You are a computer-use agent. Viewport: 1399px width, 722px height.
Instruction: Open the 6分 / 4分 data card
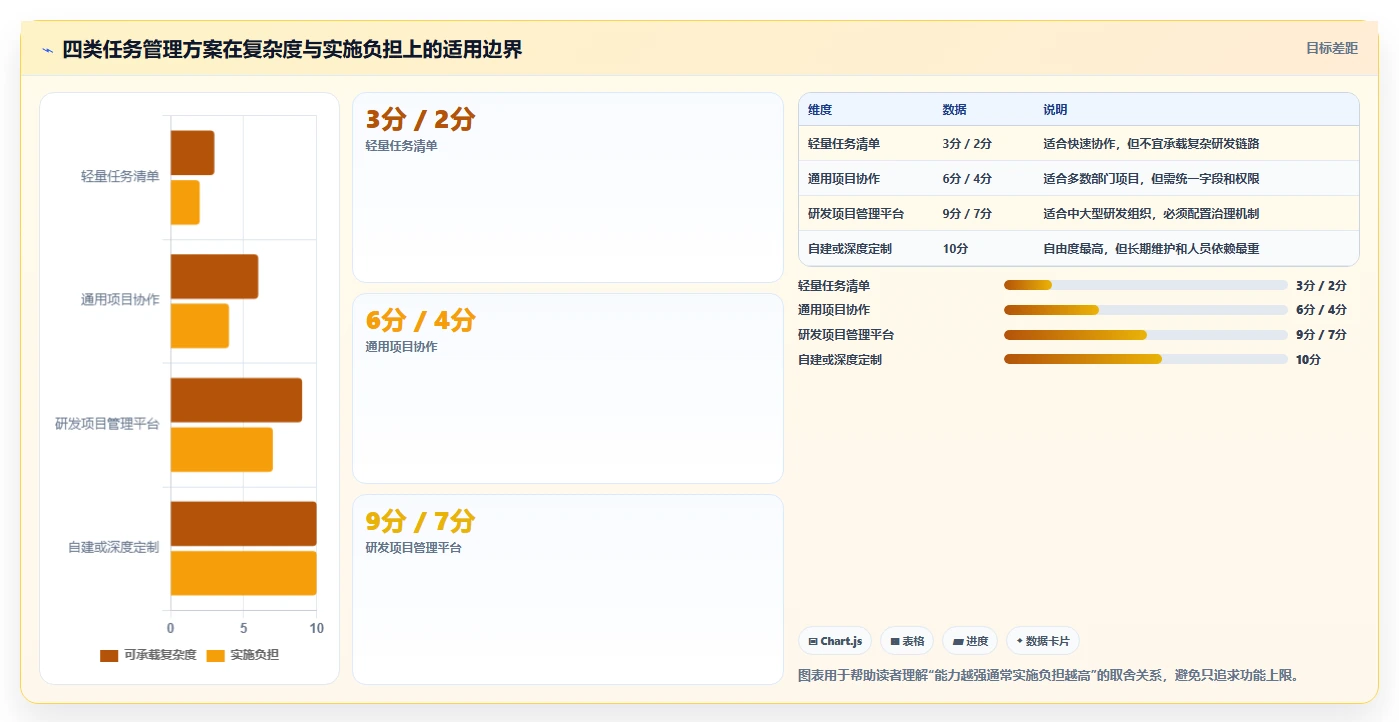(x=568, y=389)
